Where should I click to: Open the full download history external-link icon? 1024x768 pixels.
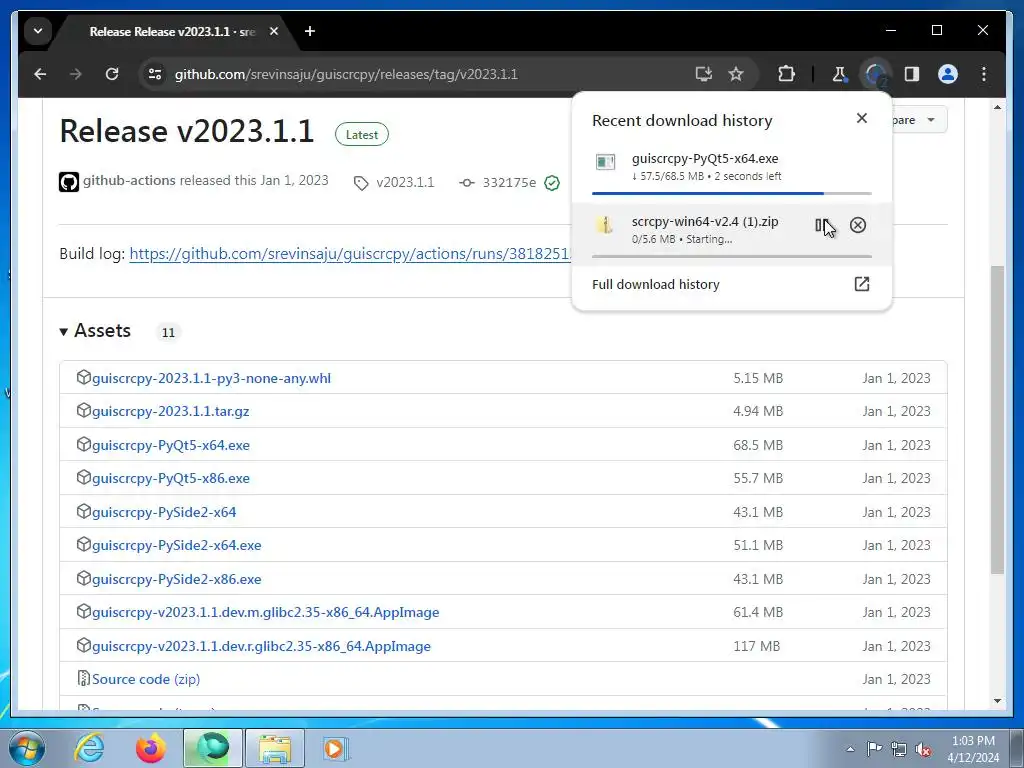tap(861, 284)
